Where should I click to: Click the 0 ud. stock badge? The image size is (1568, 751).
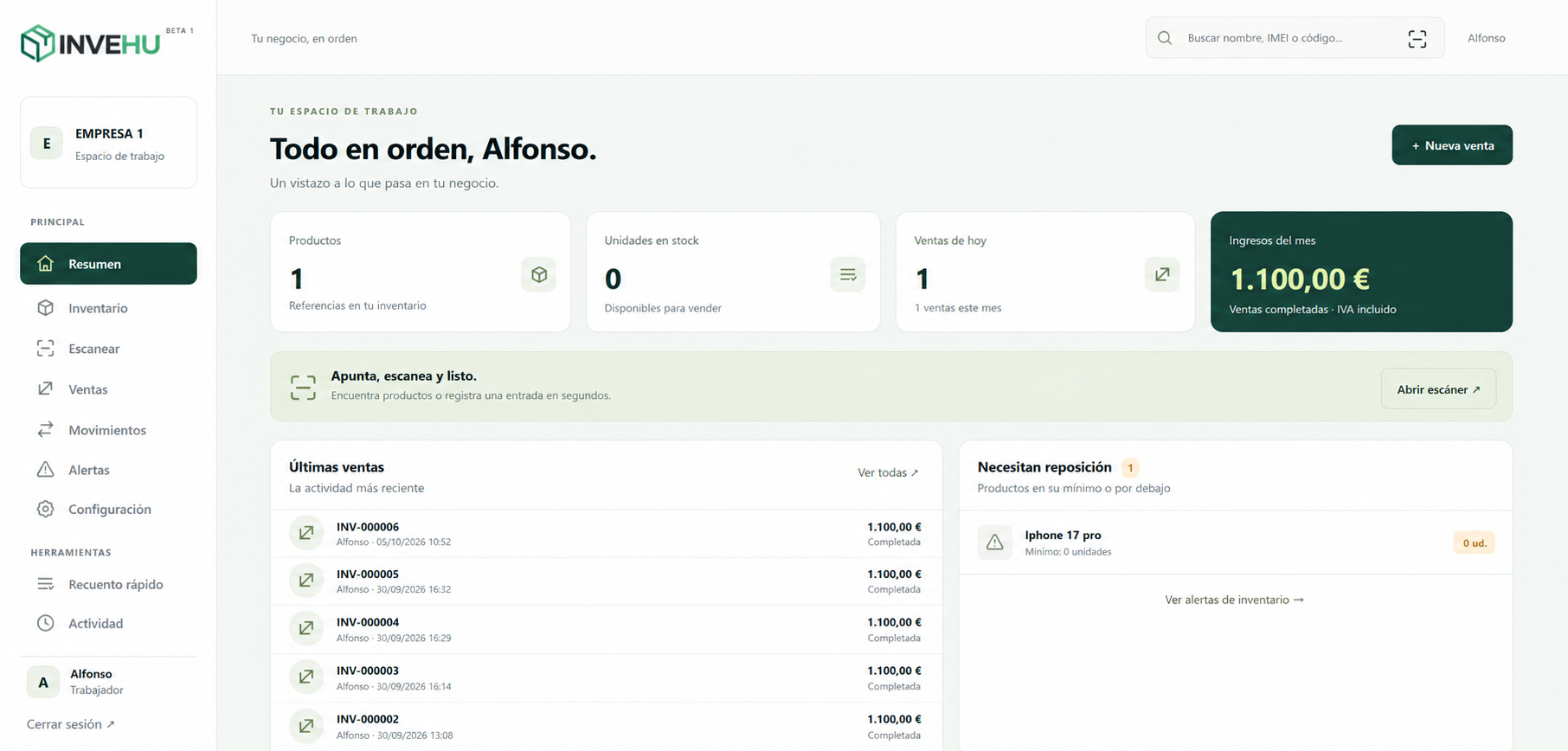[x=1475, y=543]
